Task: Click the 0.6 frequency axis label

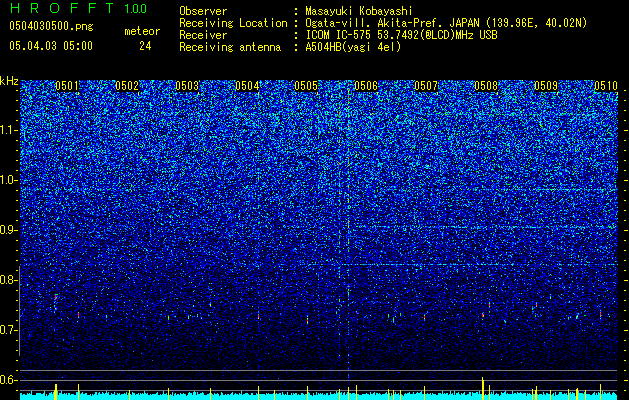Action: [x=9, y=380]
